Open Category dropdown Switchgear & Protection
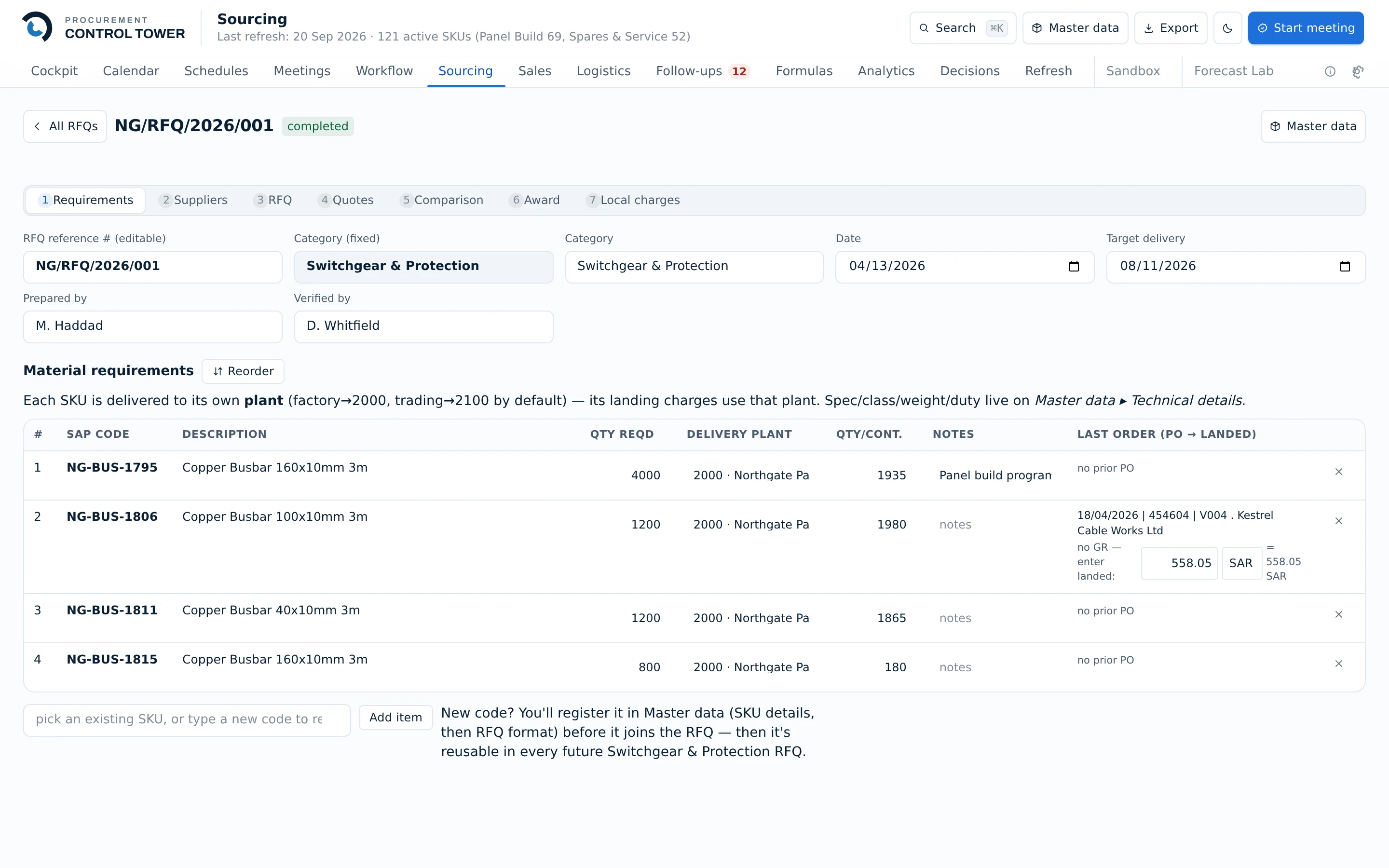This screenshot has width=1389, height=868. point(694,266)
